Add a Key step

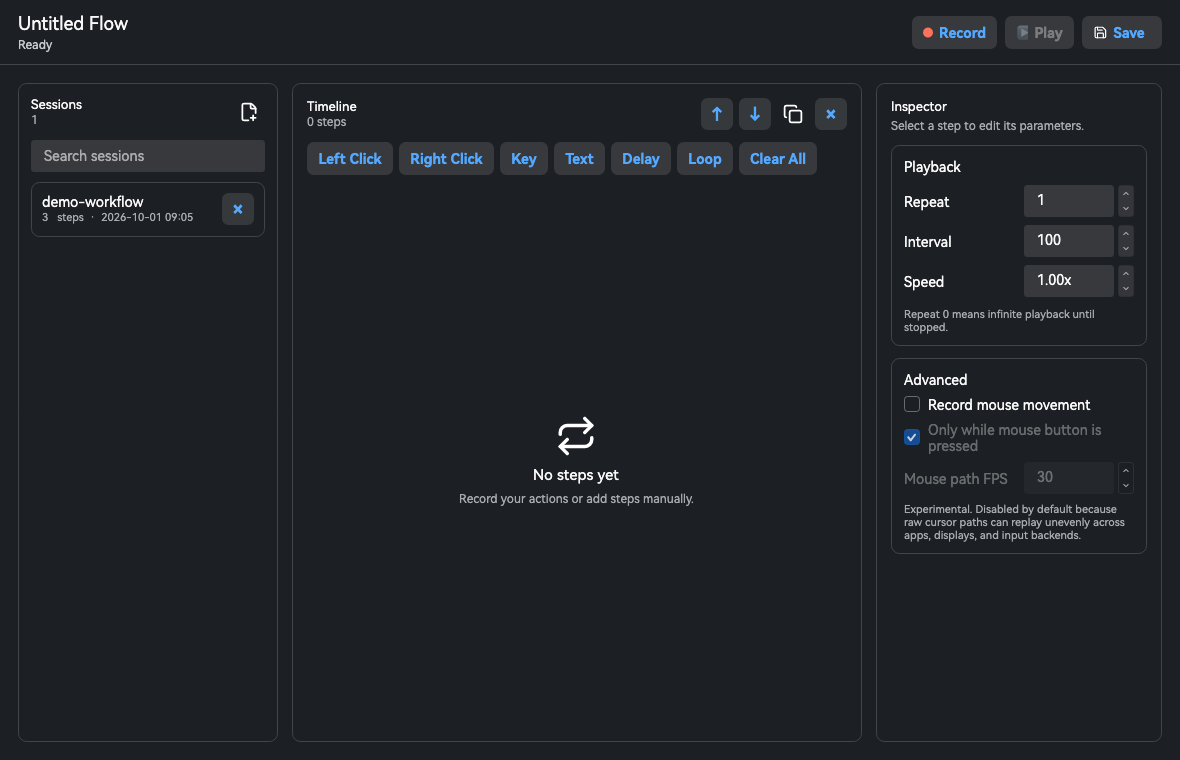pyautogui.click(x=524, y=159)
